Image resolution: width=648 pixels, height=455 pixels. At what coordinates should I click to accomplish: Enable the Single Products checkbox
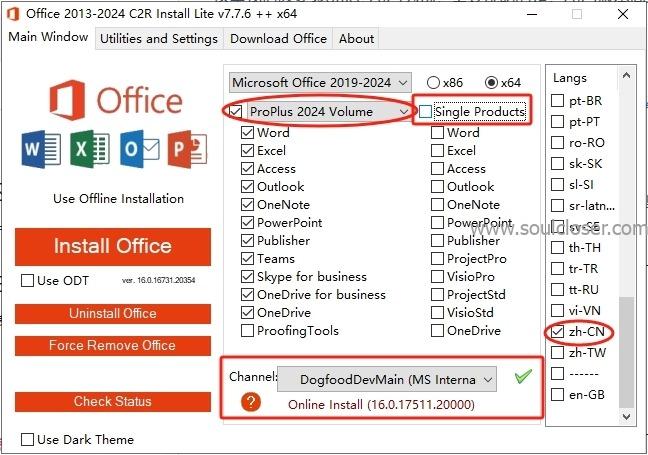pyautogui.click(x=425, y=112)
